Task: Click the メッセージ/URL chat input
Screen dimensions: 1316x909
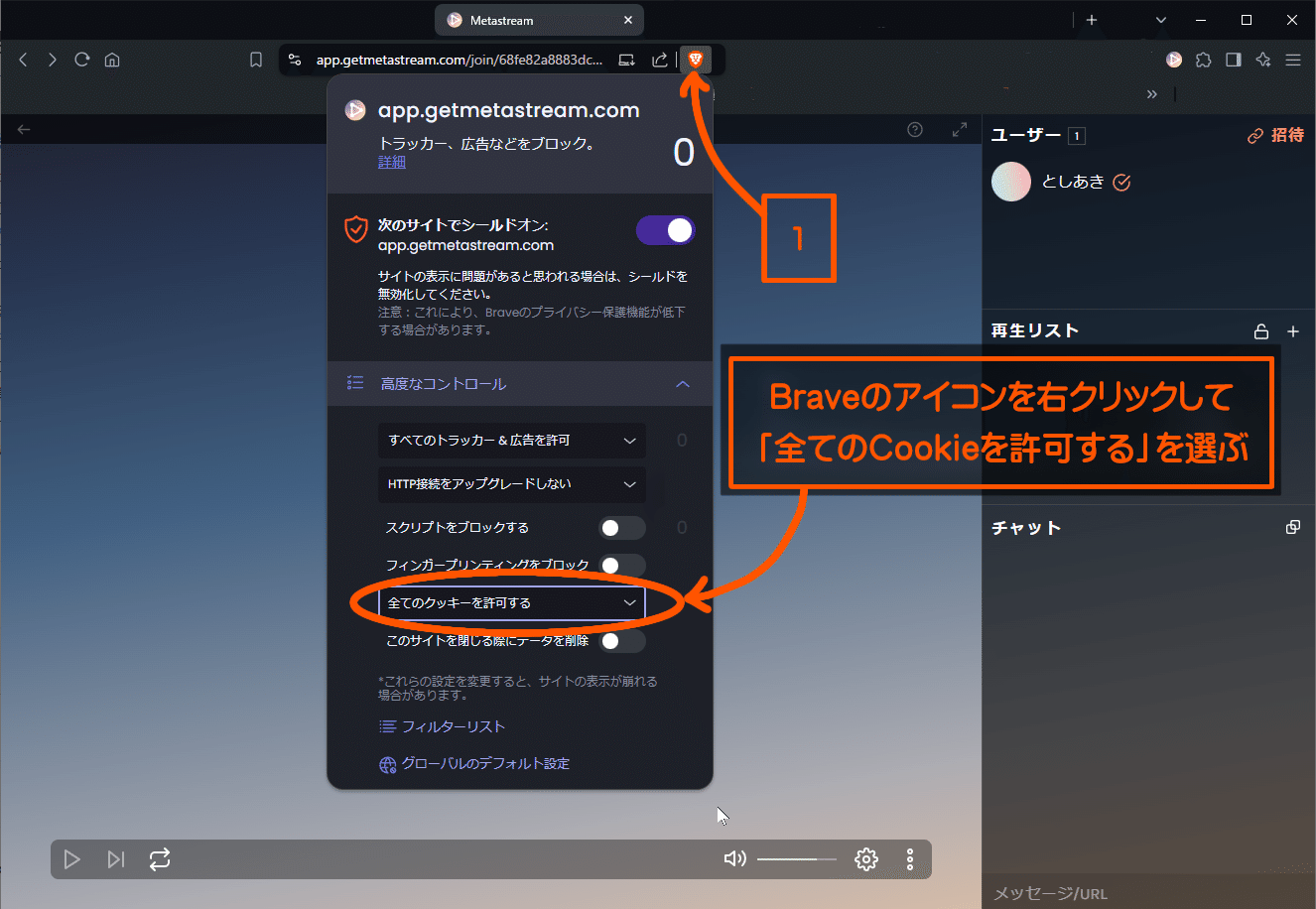Action: (x=1149, y=893)
